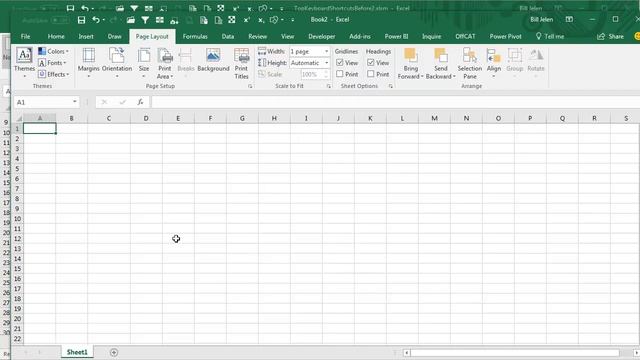Image resolution: width=640 pixels, height=360 pixels.
Task: Open the Margins options
Action: (89, 63)
